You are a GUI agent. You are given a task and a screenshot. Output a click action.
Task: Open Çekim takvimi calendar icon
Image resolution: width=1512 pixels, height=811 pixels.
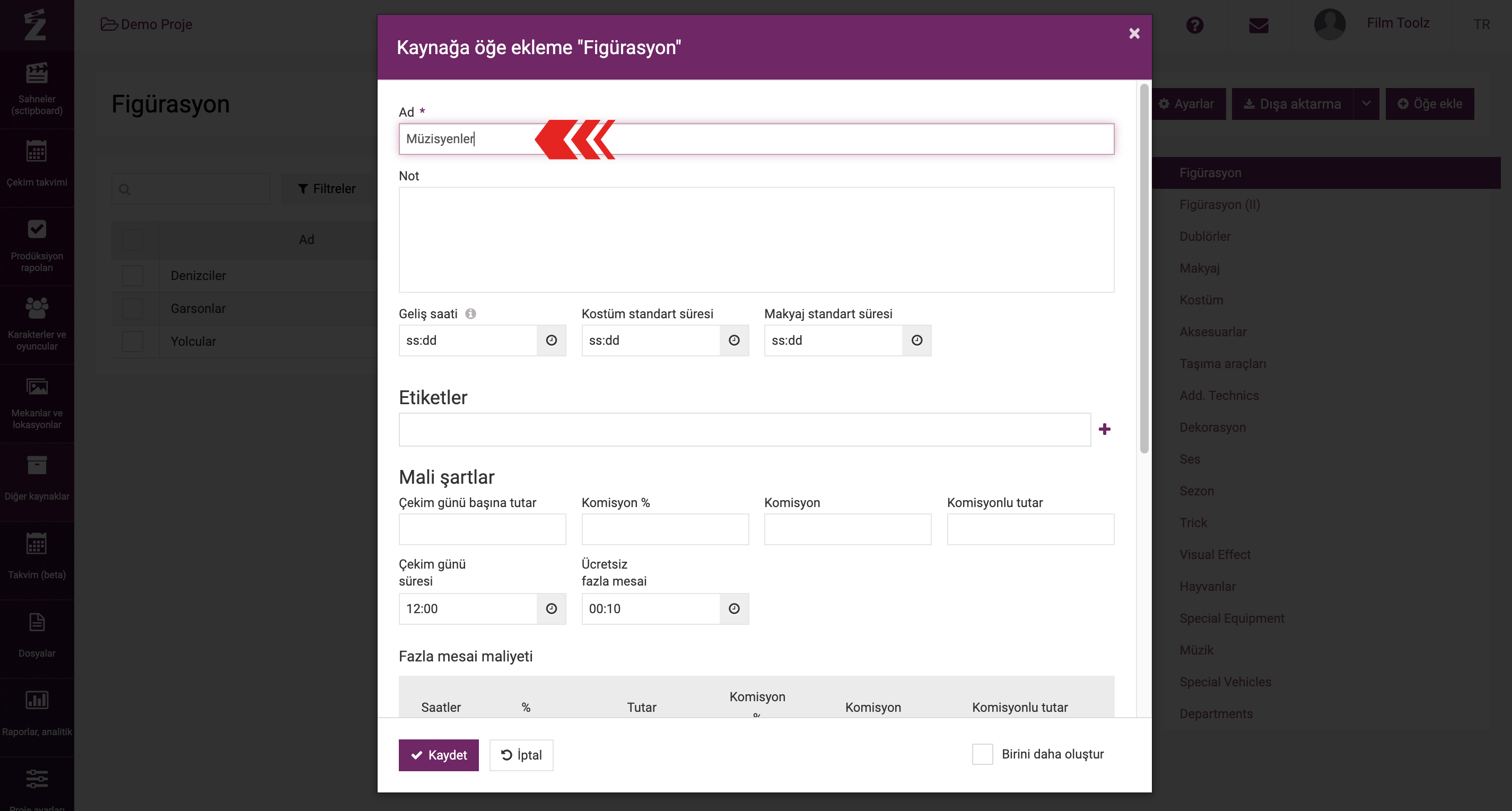[37, 152]
